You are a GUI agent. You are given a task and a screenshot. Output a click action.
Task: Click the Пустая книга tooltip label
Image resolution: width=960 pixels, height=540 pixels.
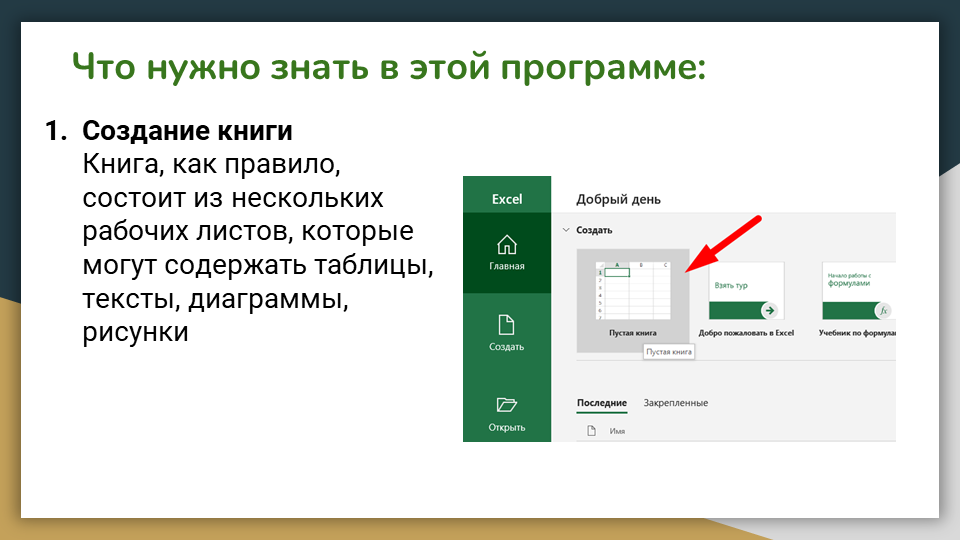pos(669,351)
